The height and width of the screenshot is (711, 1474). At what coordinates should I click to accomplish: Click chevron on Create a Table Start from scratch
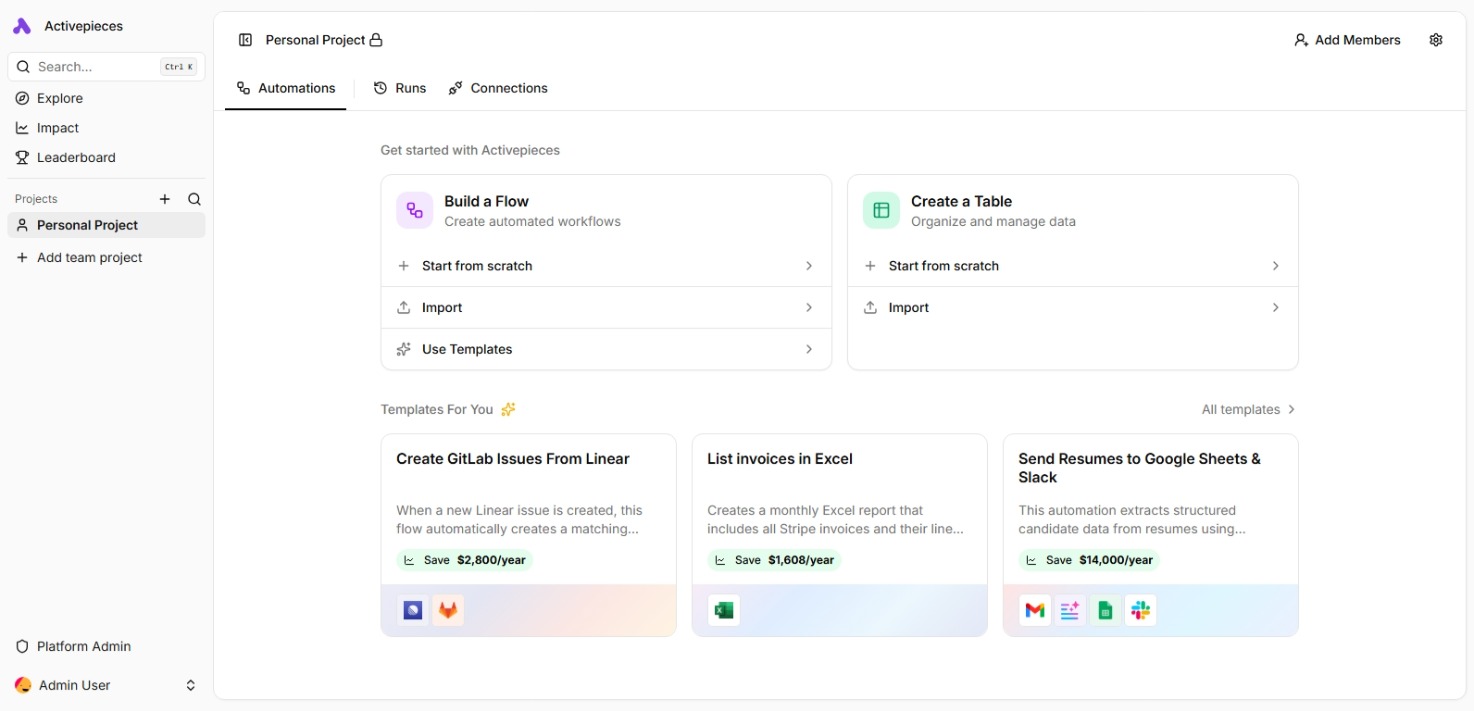click(x=1275, y=266)
